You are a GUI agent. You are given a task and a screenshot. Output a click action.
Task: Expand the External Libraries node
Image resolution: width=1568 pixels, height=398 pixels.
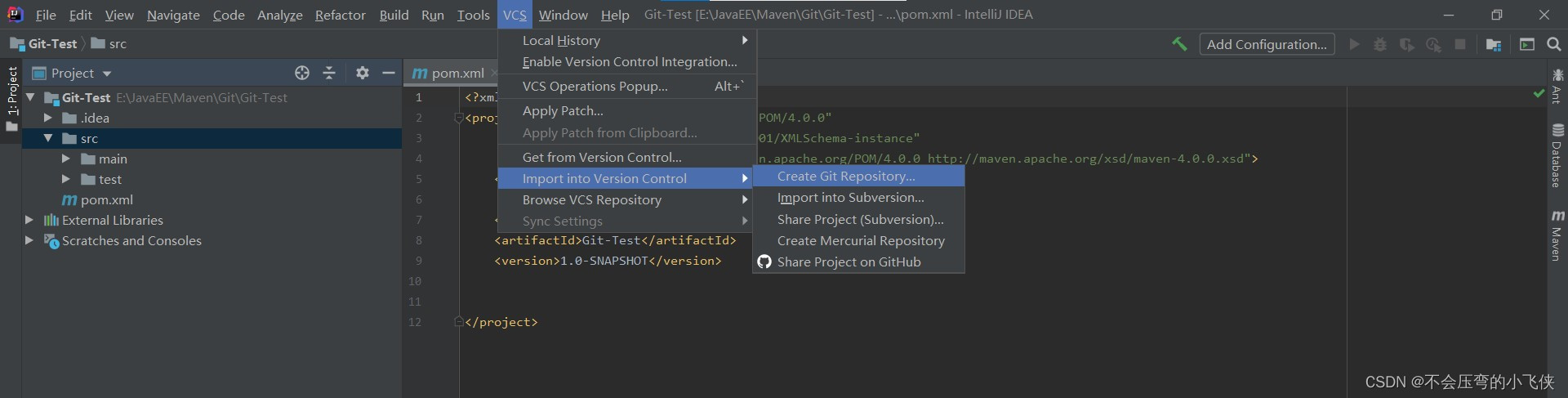coord(29,220)
